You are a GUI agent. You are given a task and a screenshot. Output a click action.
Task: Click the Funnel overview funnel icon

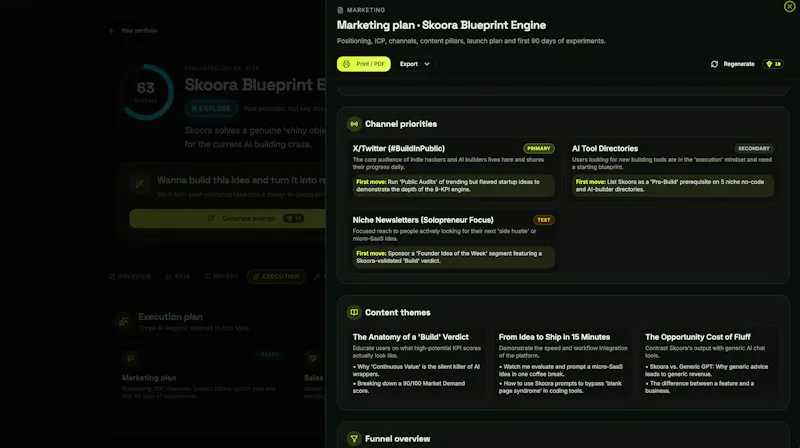(x=354, y=438)
